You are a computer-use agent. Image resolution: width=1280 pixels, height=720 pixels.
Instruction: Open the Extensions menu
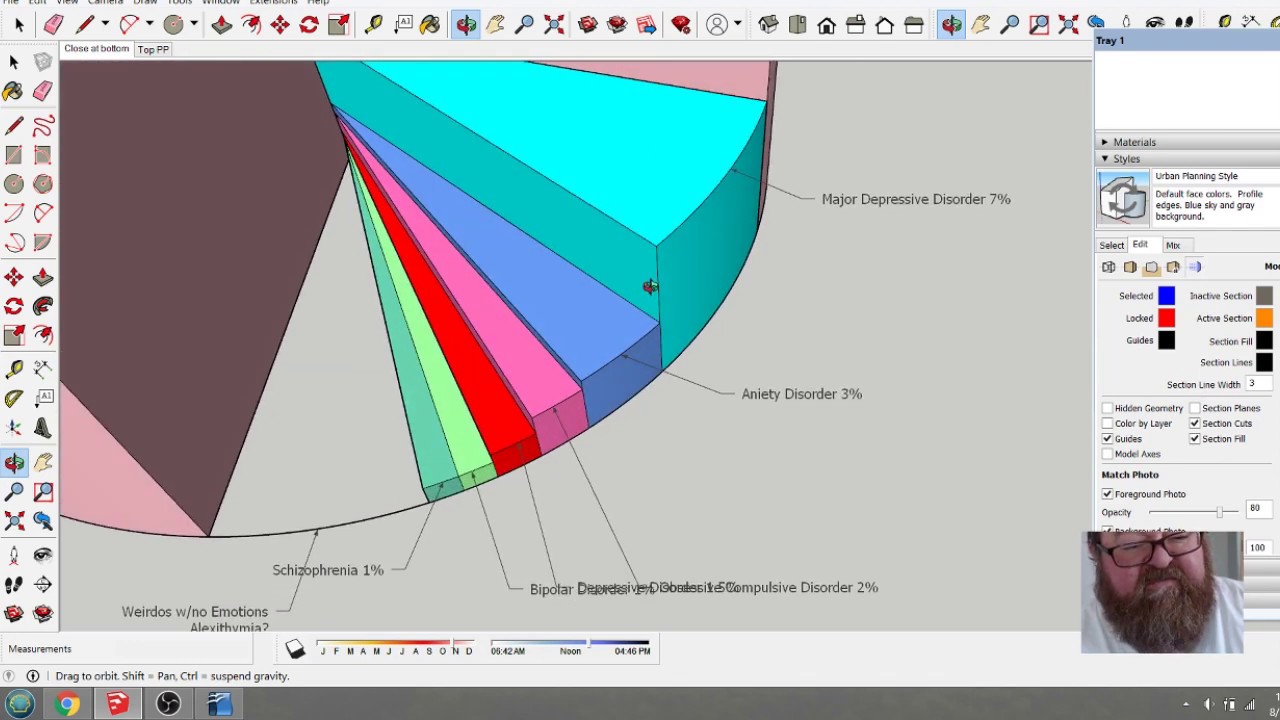point(273,3)
